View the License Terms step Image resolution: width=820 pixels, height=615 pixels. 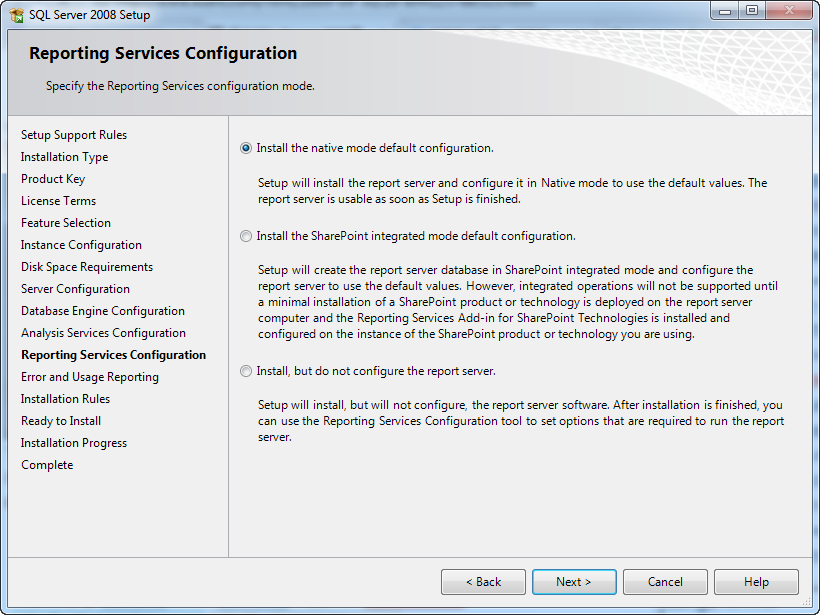click(x=54, y=200)
